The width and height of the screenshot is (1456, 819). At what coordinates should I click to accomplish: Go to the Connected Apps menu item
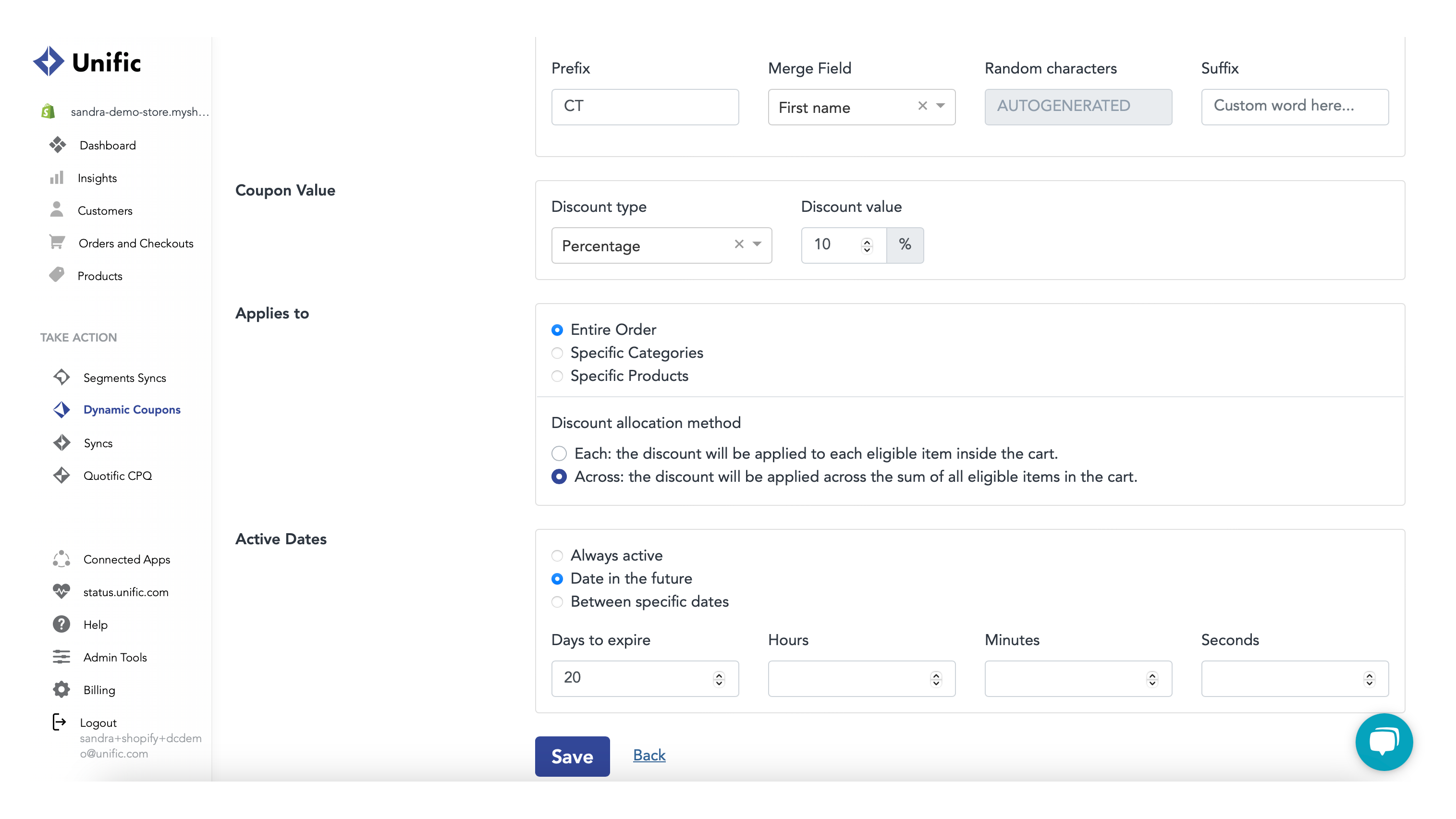point(127,559)
